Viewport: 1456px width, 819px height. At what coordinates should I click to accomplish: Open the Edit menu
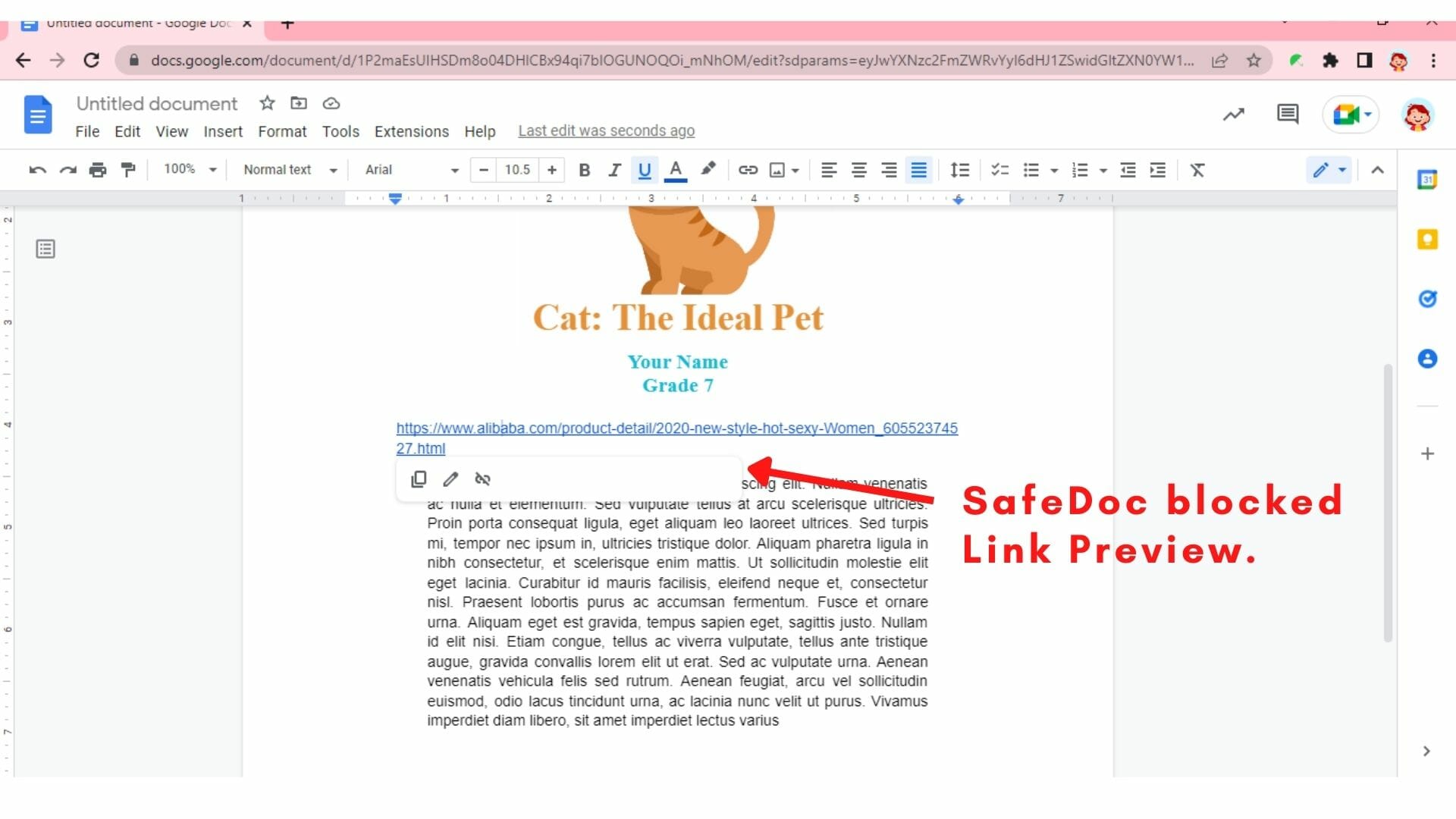pyautogui.click(x=127, y=131)
